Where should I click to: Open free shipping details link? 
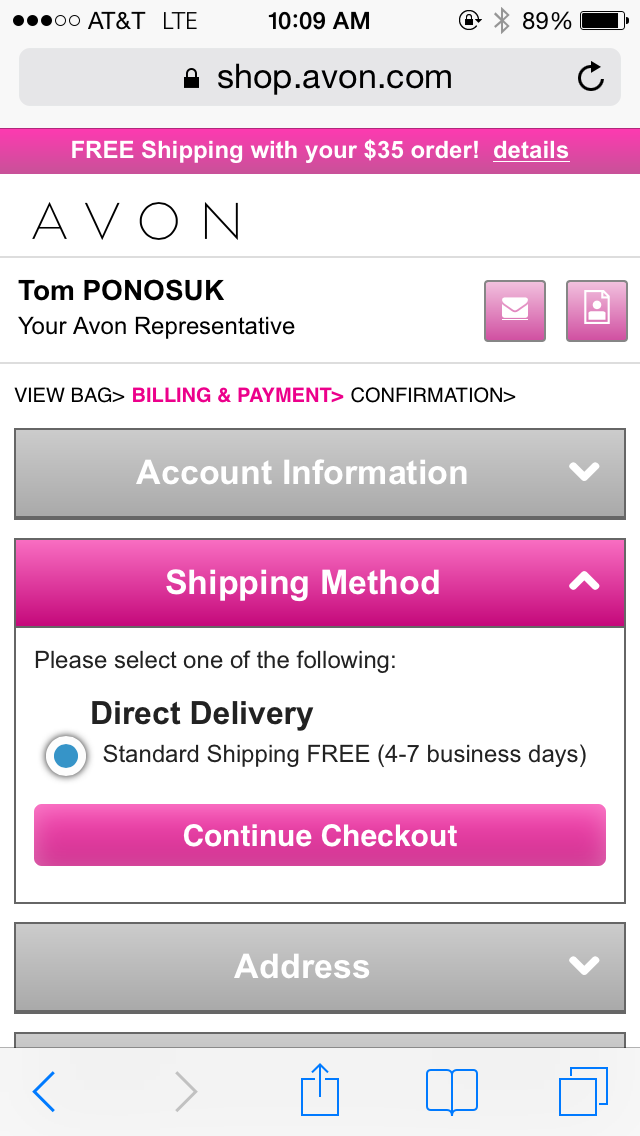[531, 151]
